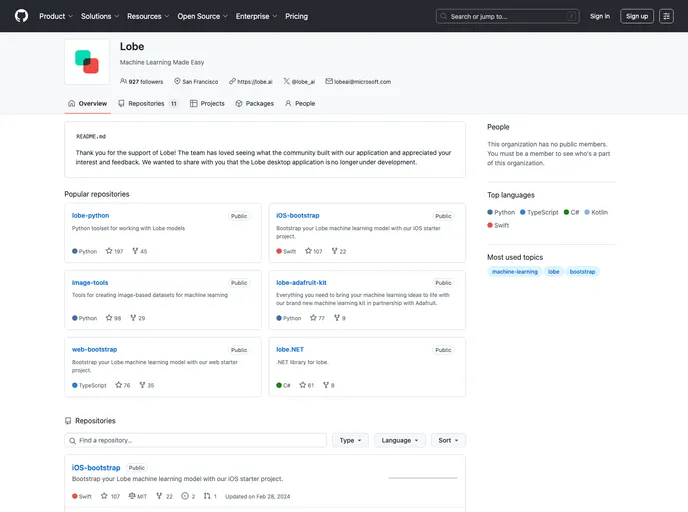
Task: Click the star icon on lobe-adafruit-kit card
Action: tap(313, 318)
